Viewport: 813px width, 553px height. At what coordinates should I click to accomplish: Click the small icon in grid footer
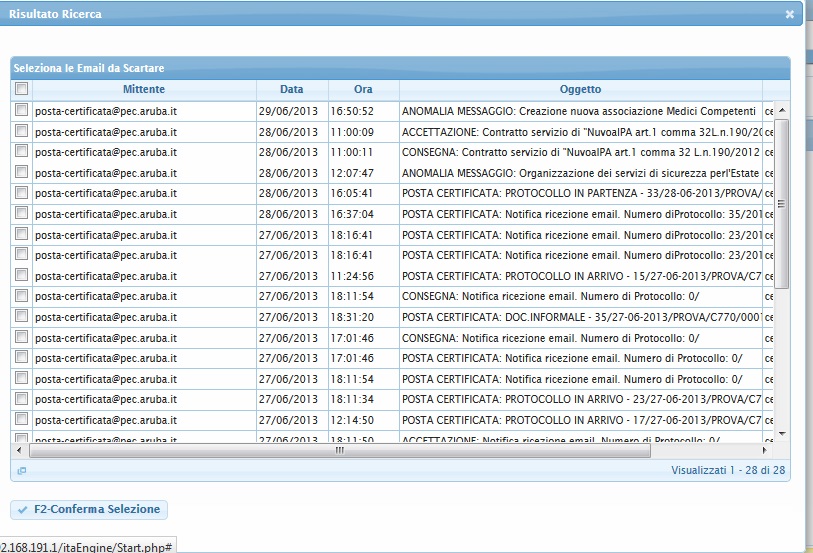(21, 470)
